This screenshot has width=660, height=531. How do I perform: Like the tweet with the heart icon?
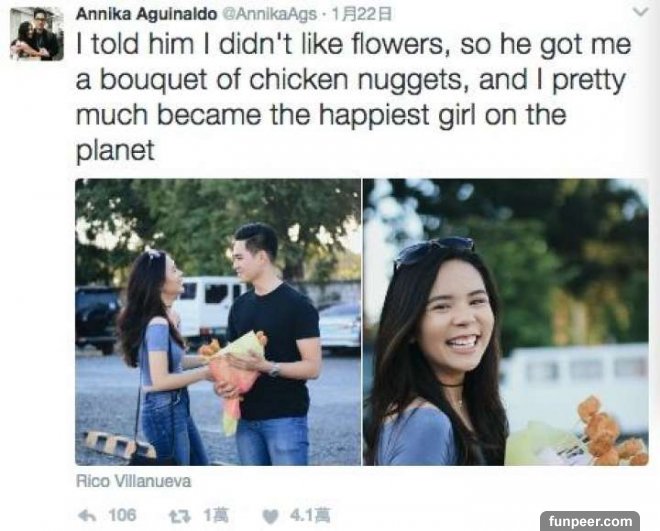tap(270, 517)
